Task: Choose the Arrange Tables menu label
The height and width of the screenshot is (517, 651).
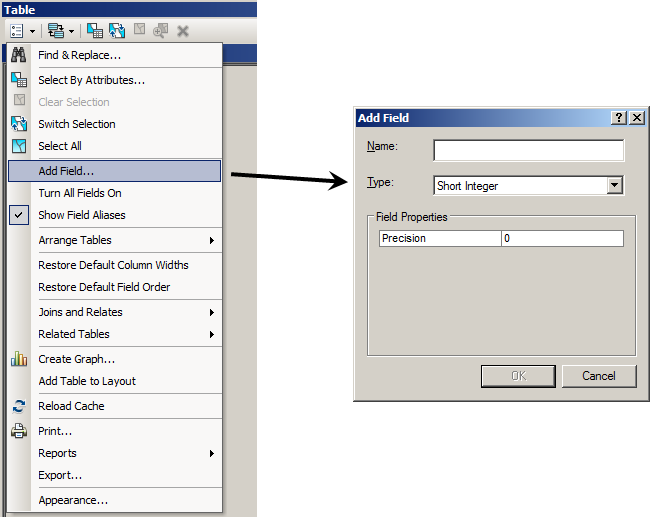Action: coord(75,240)
